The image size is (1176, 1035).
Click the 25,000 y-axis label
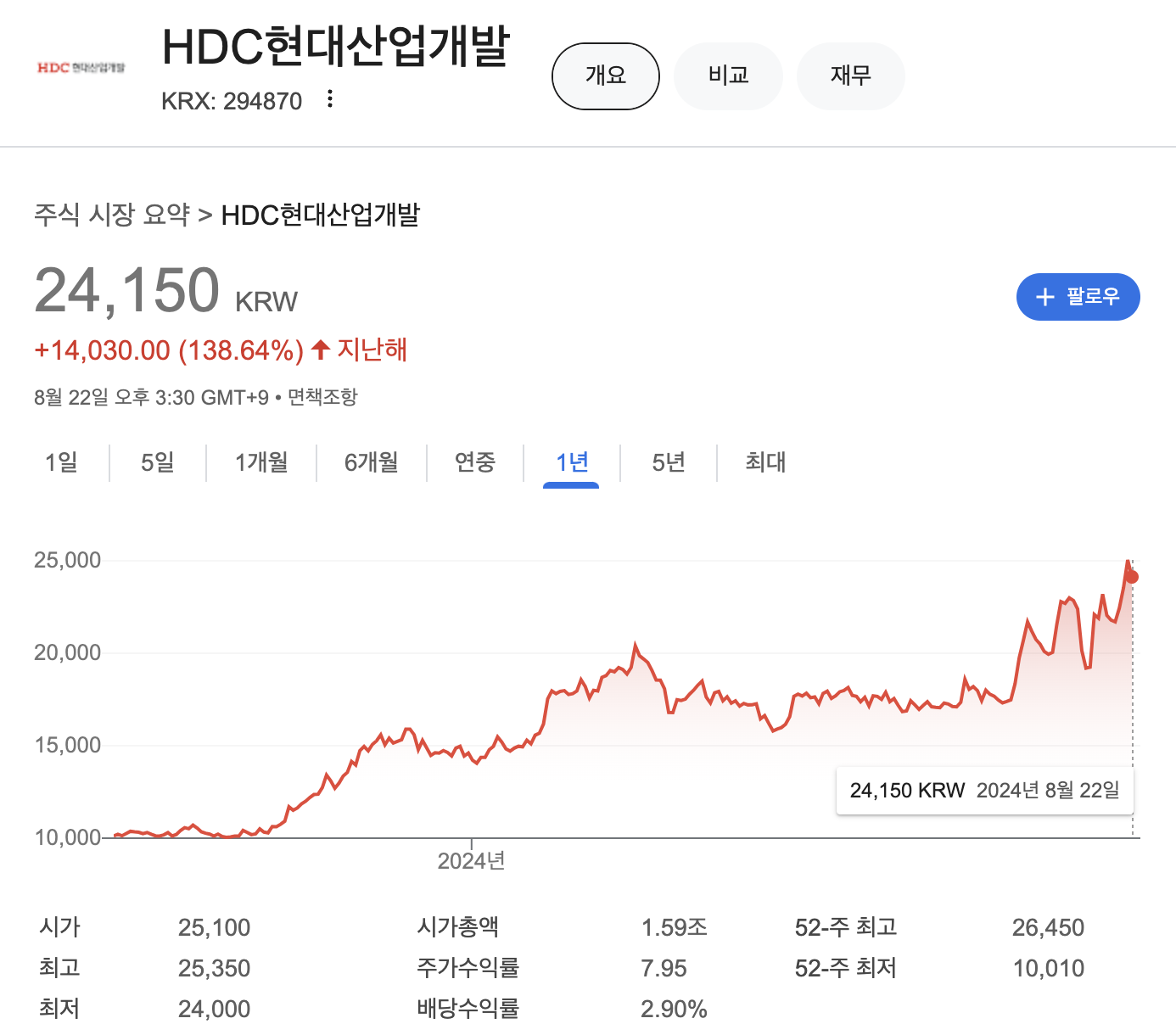(x=67, y=560)
